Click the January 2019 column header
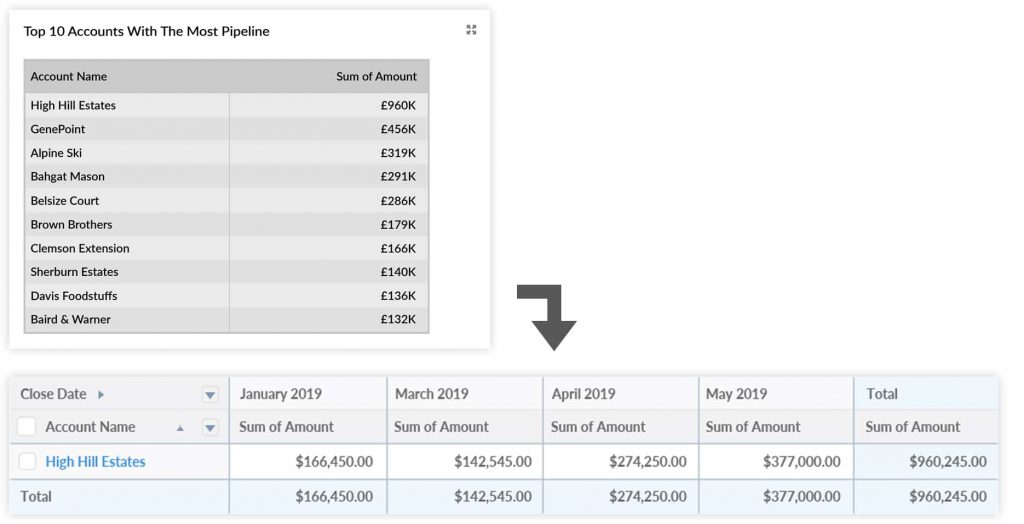Viewport: 1024px width, 524px height. click(281, 394)
